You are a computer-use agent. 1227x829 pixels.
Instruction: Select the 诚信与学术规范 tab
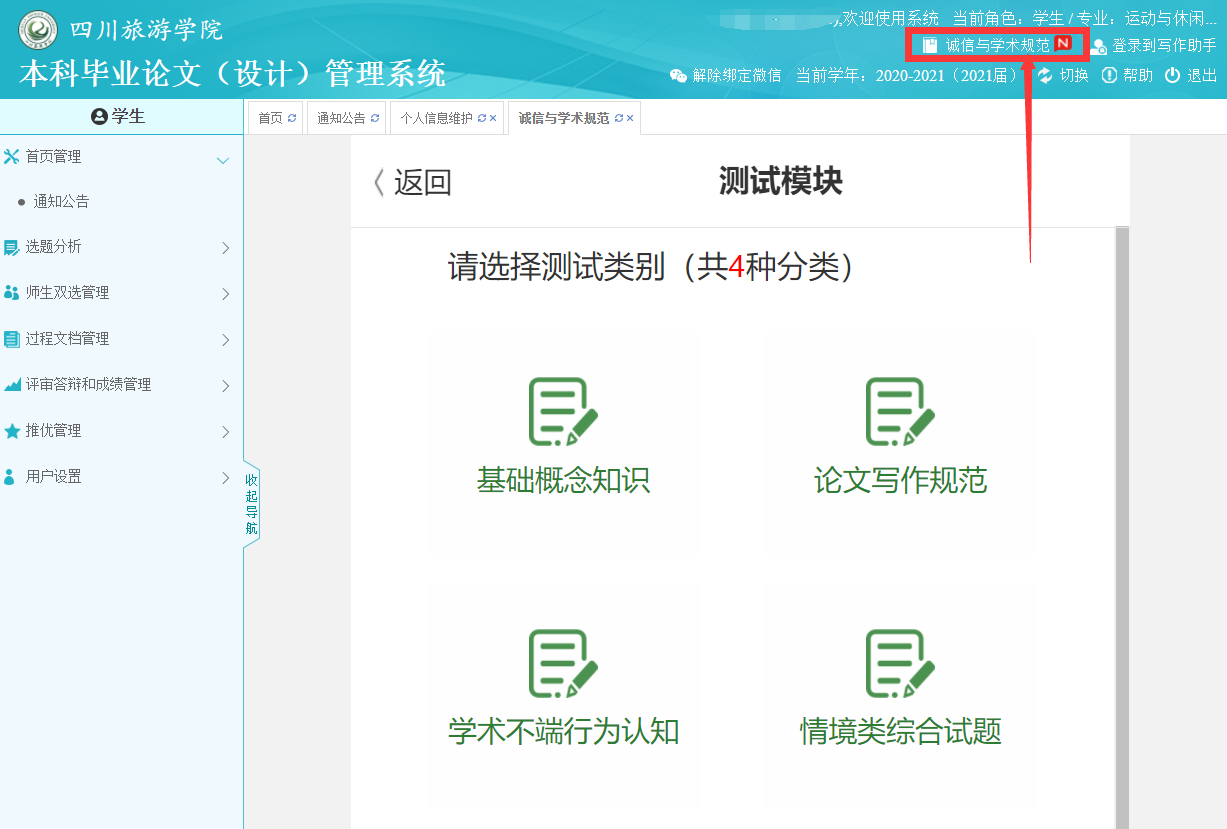pos(574,118)
